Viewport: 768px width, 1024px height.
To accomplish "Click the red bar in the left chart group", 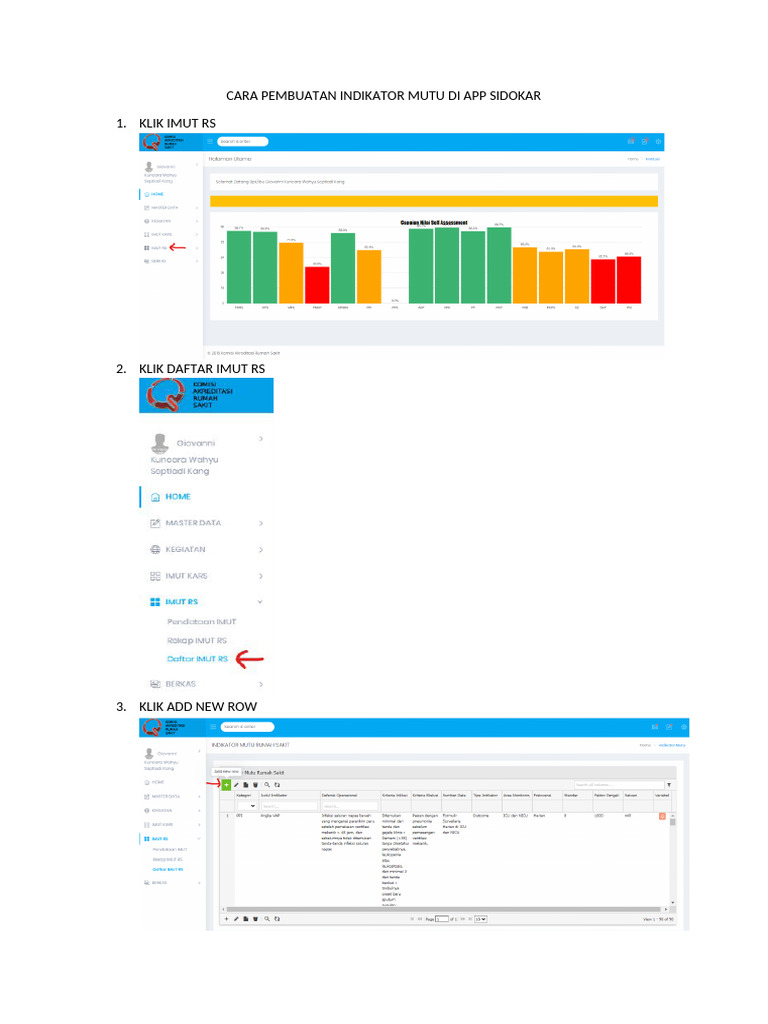I will tap(317, 285).
